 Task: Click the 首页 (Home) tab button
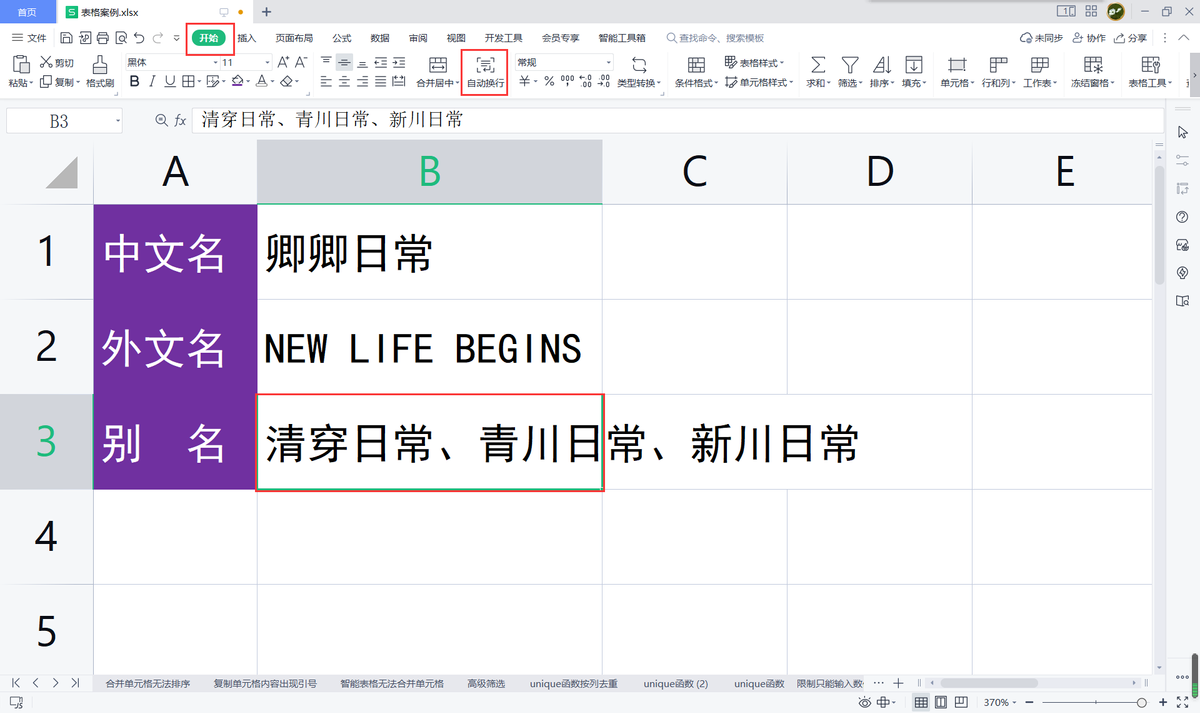(27, 11)
